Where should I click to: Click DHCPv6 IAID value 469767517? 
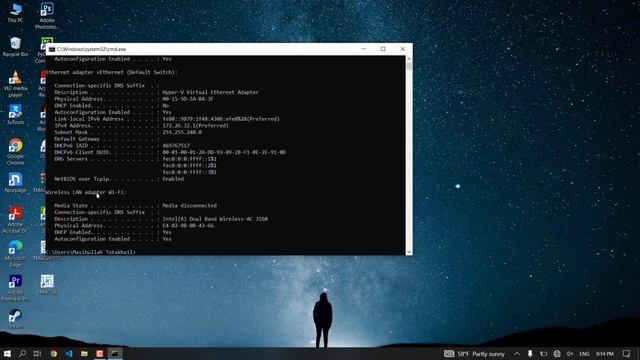coord(176,146)
